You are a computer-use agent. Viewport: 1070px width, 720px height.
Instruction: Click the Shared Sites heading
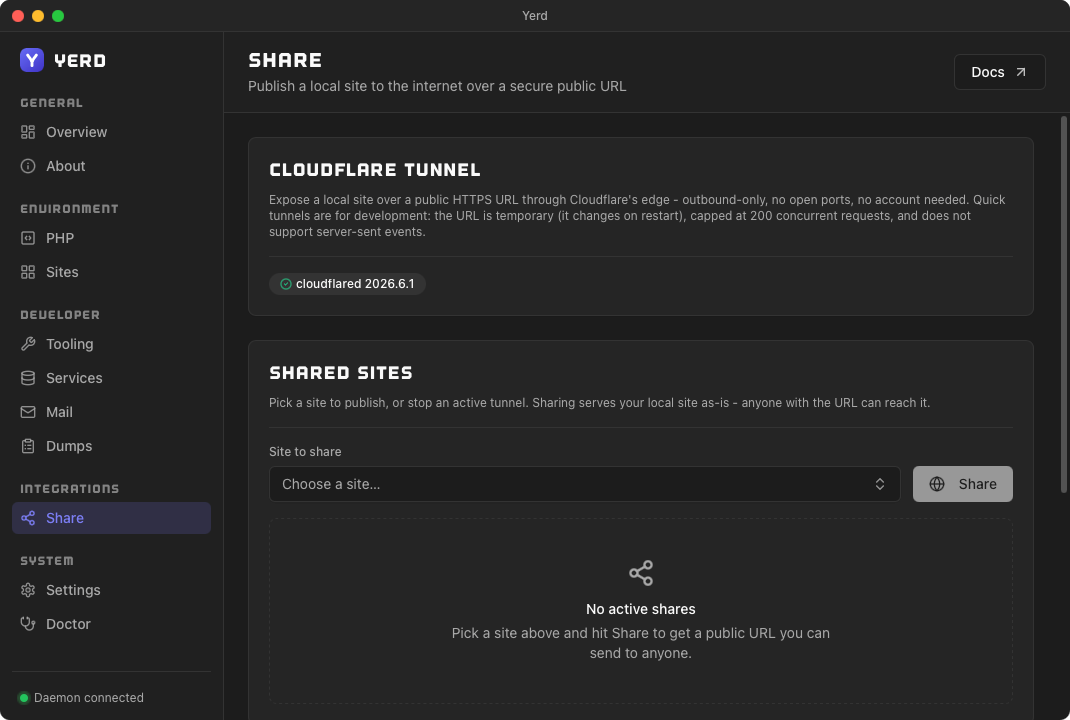pyautogui.click(x=341, y=373)
